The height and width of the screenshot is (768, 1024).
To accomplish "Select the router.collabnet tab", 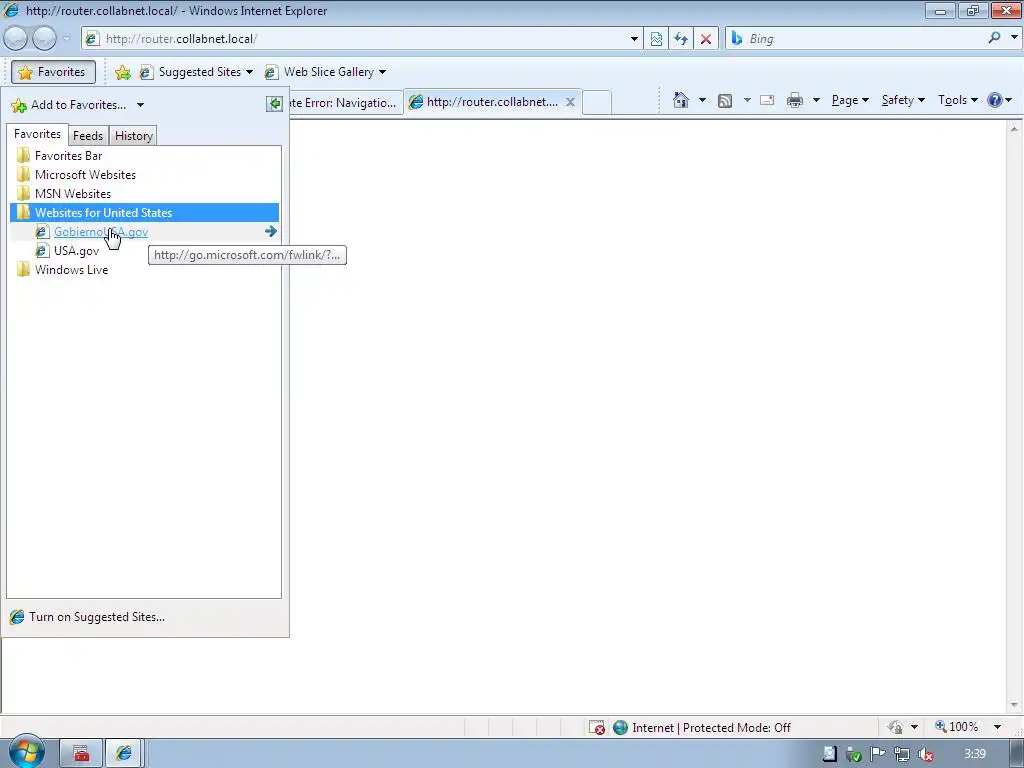I will (492, 102).
